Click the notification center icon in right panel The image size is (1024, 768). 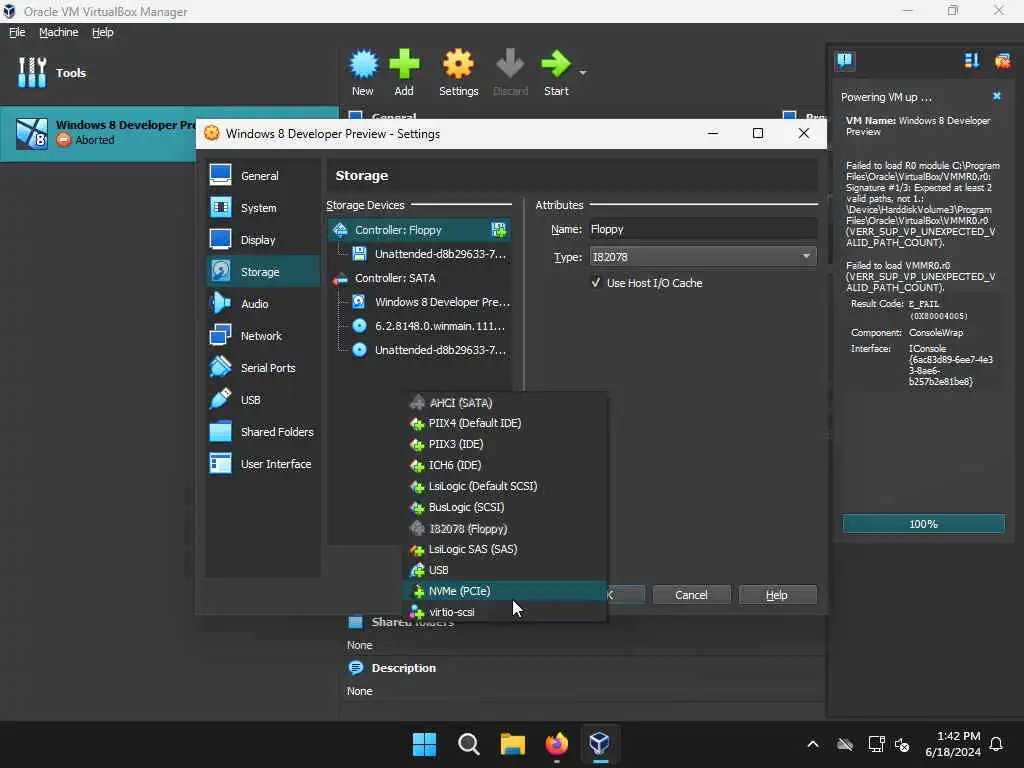845,61
